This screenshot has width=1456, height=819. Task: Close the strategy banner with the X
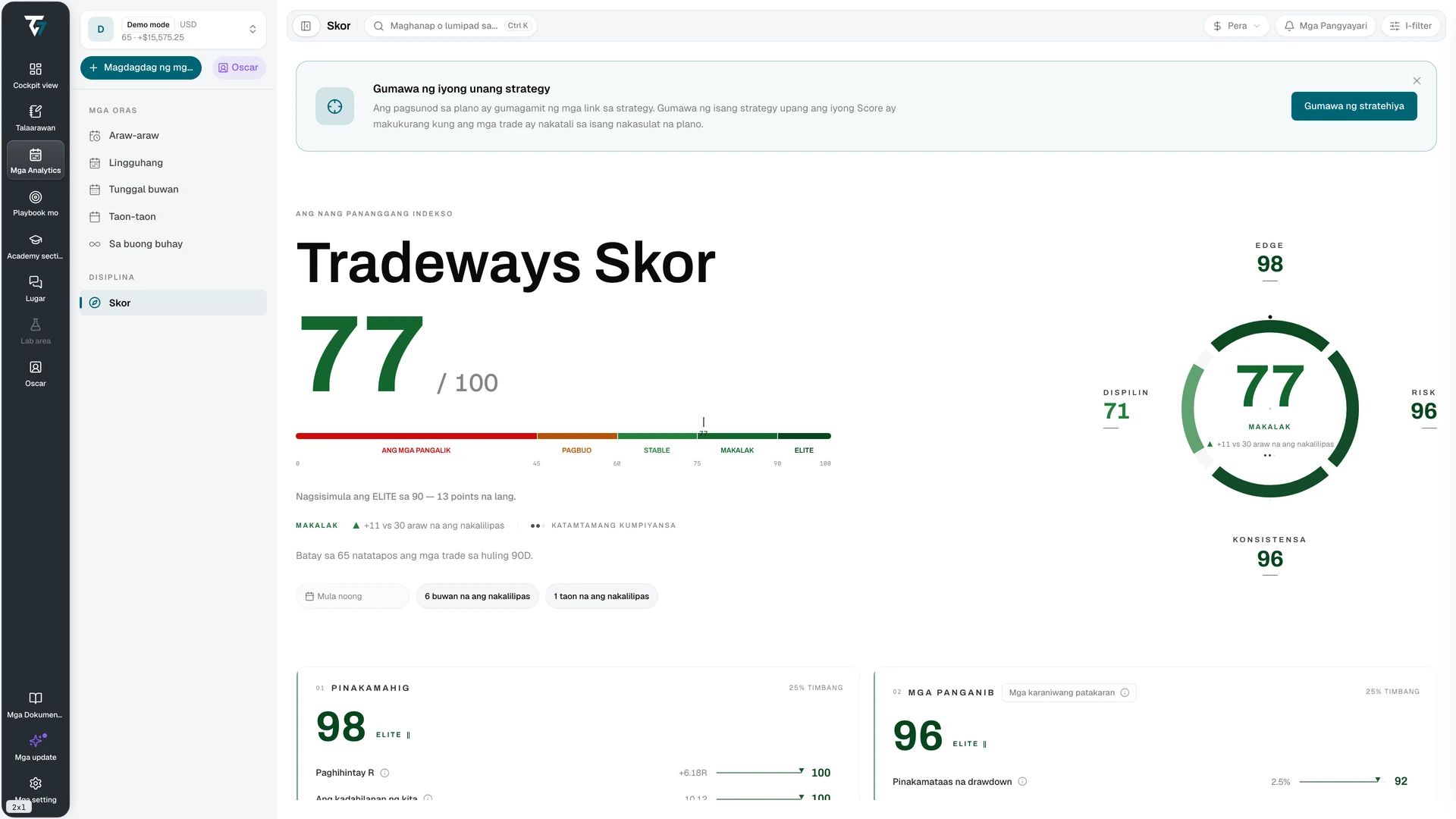point(1417,80)
